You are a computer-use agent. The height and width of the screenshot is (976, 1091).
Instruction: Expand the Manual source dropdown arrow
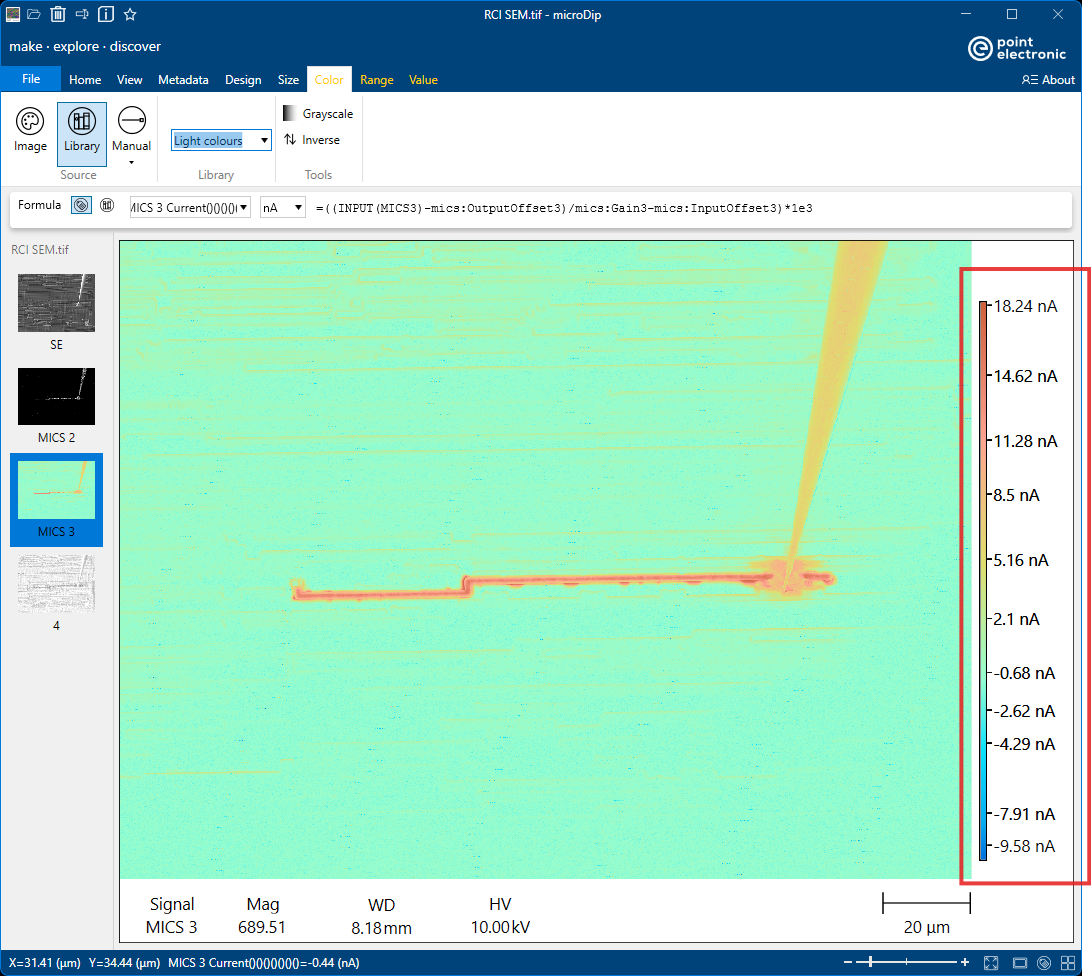(132, 163)
